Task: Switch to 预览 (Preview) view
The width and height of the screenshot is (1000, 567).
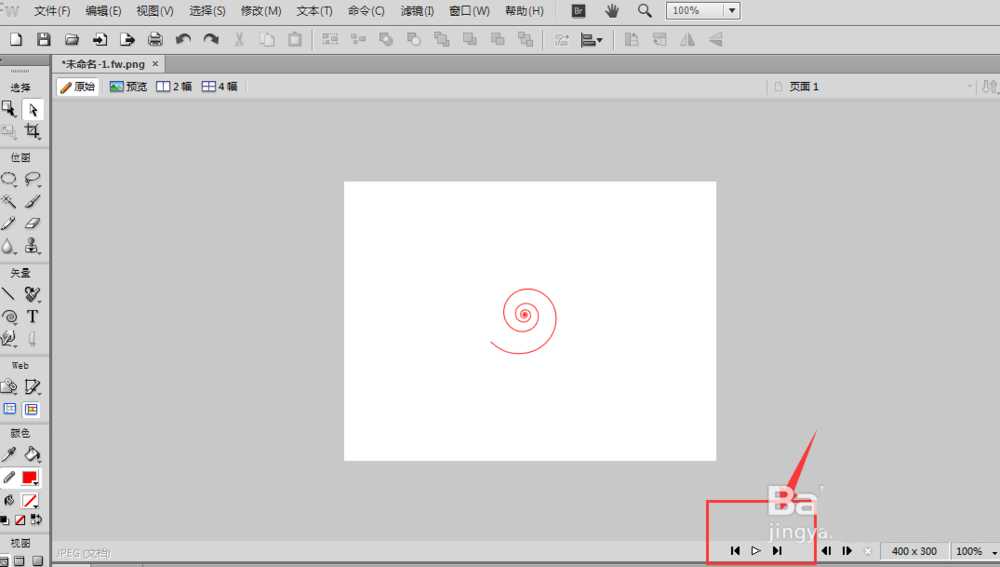Action: pos(128,87)
